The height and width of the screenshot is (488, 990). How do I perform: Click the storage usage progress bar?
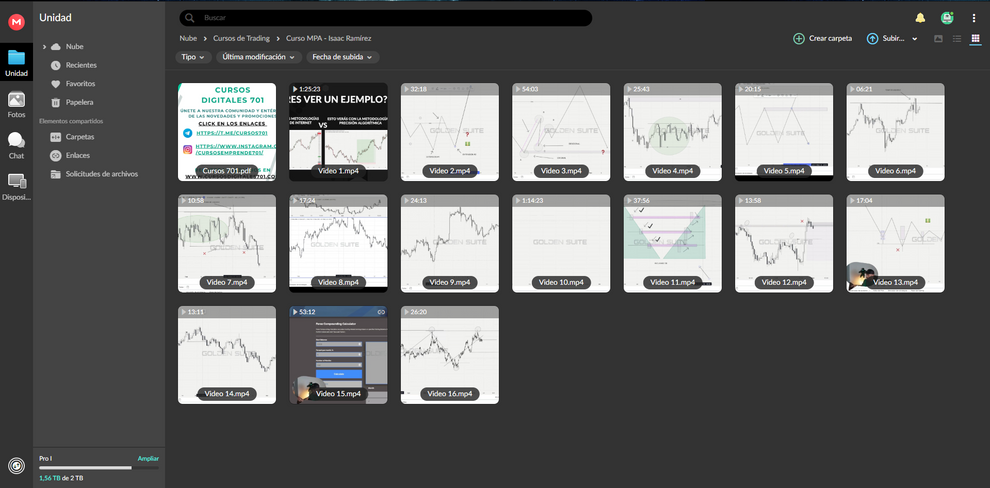[98, 467]
